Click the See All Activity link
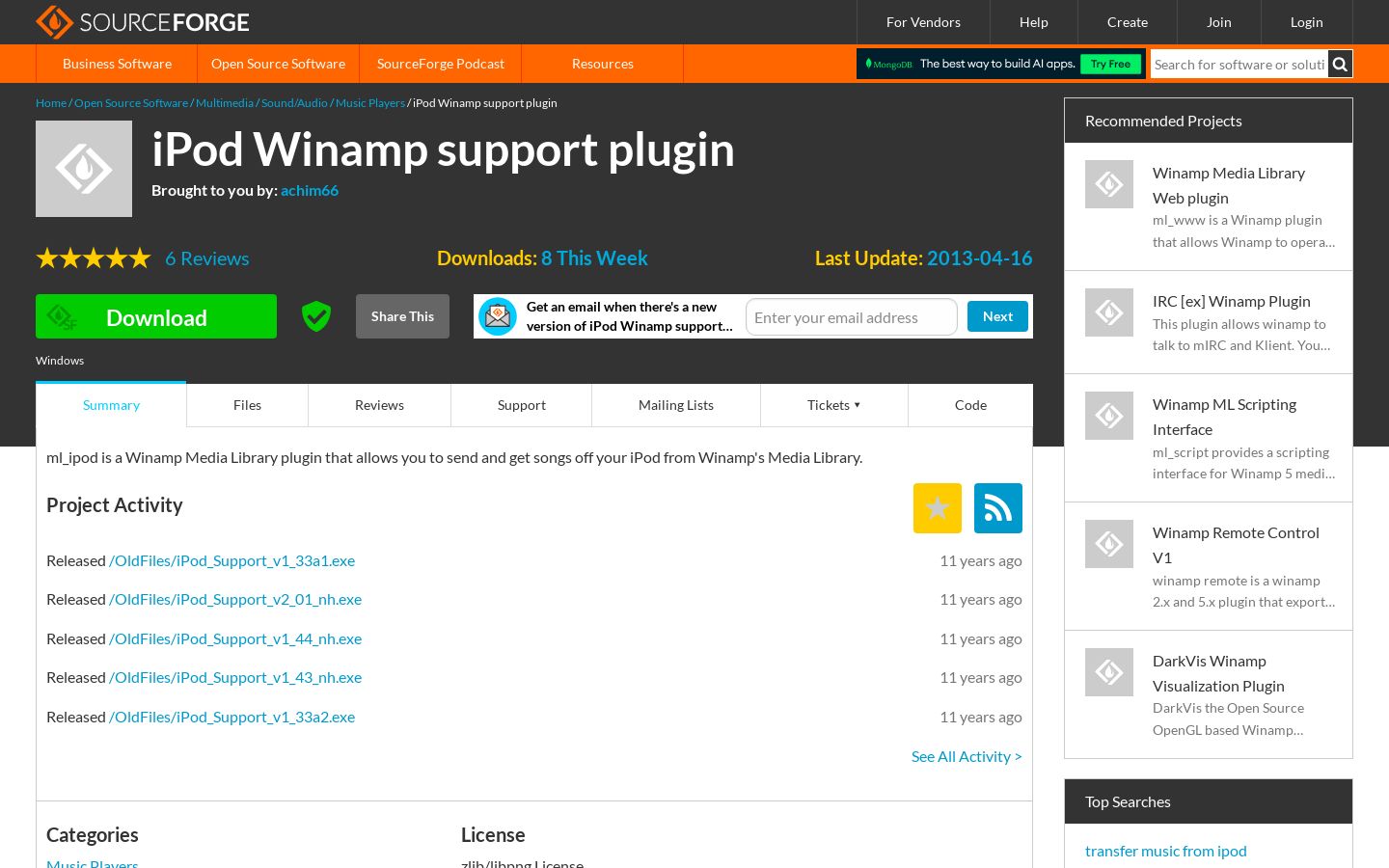This screenshot has width=1389, height=868. coord(967,756)
